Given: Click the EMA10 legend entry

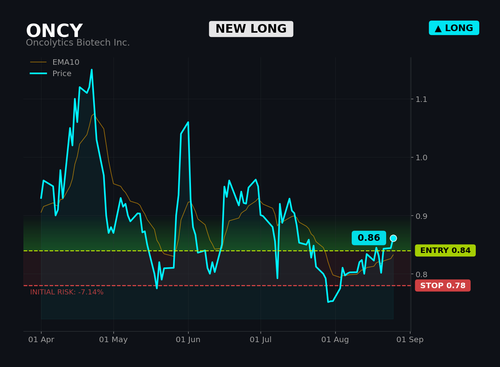Looking at the screenshot, I should tap(55, 62).
